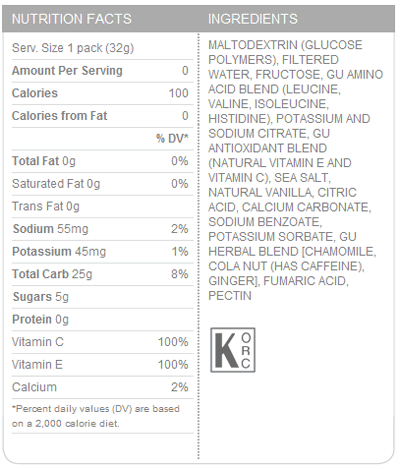Select the Calories from Fat row
This screenshot has height=469, width=400.
point(103,116)
